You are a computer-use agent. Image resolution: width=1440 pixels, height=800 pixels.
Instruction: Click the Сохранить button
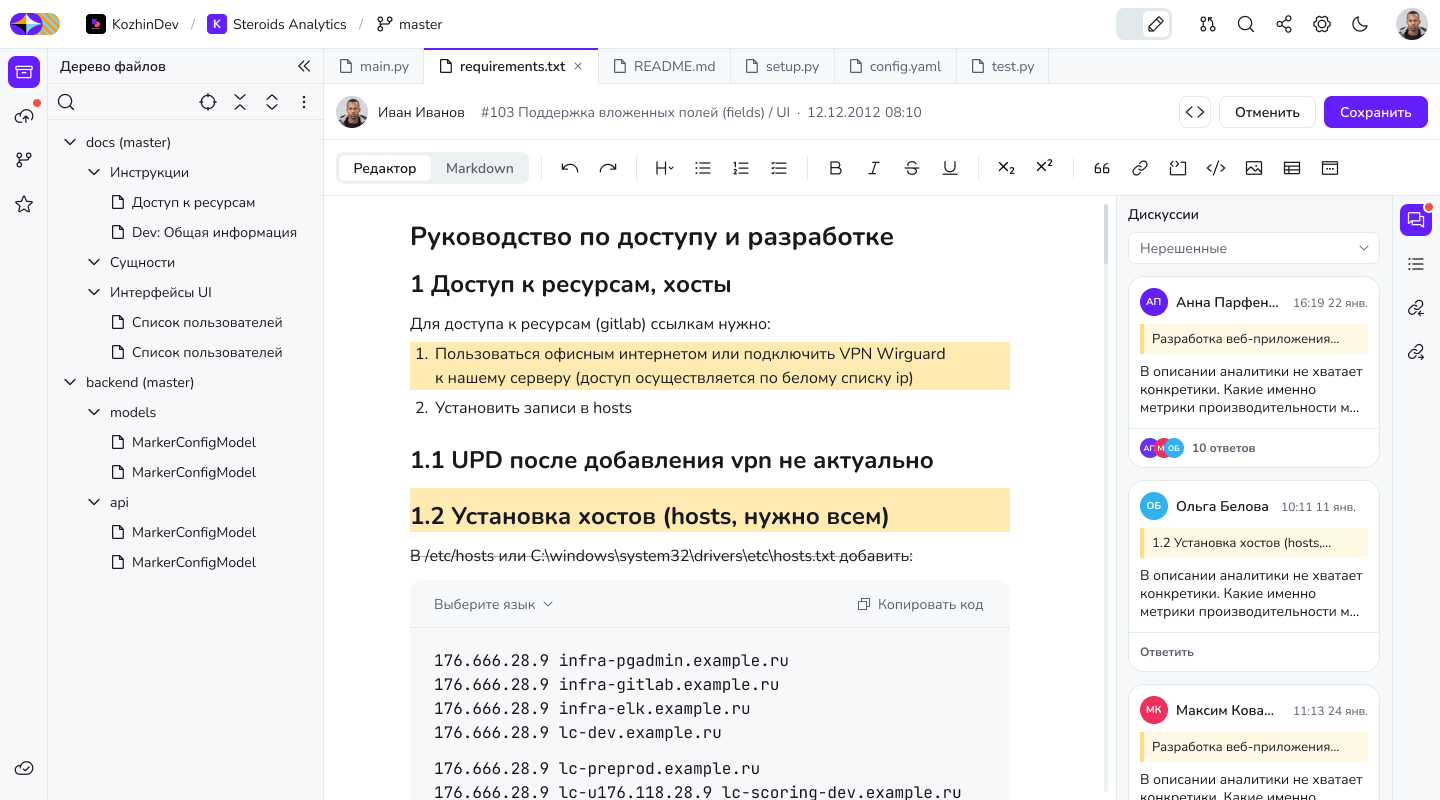tap(1376, 112)
